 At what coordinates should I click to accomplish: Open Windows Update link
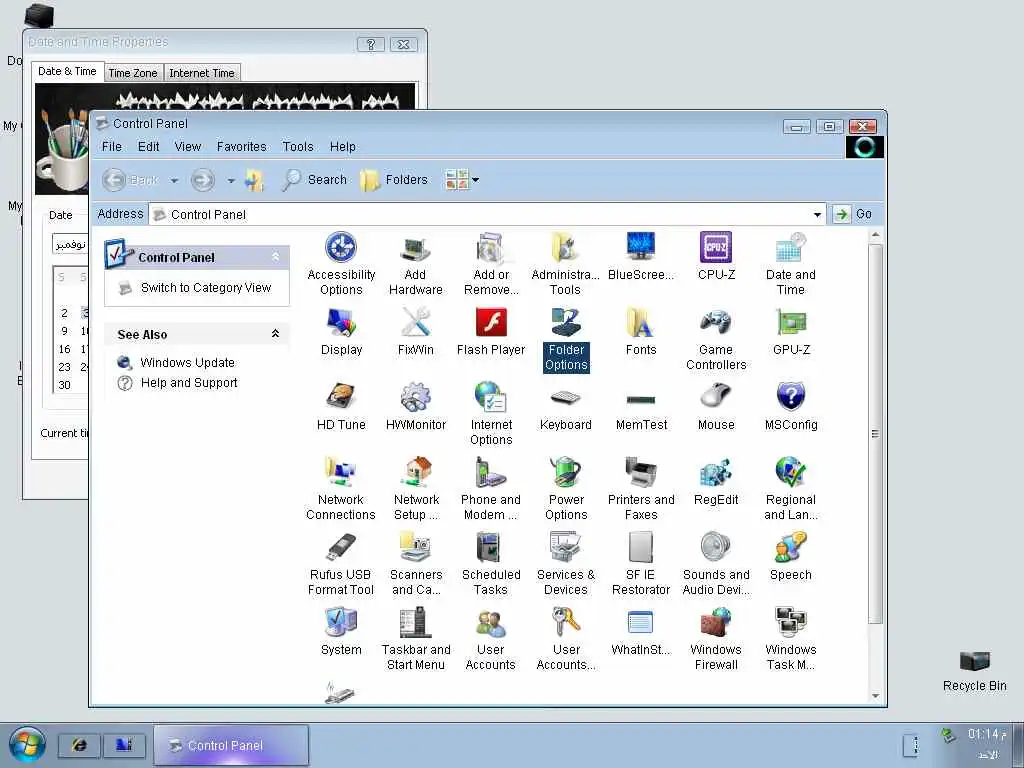point(187,362)
